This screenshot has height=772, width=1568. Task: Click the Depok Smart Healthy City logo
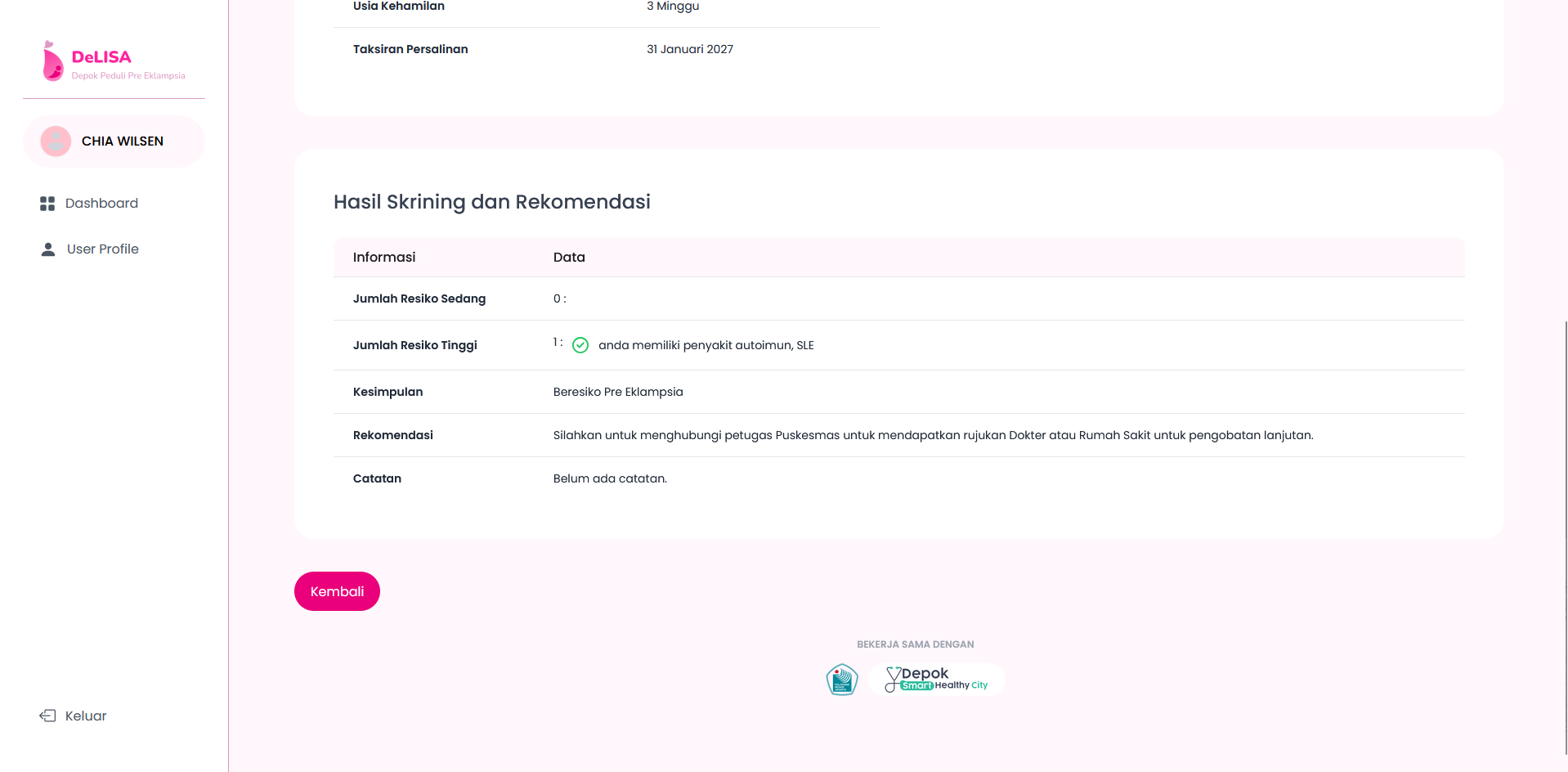[x=937, y=680]
